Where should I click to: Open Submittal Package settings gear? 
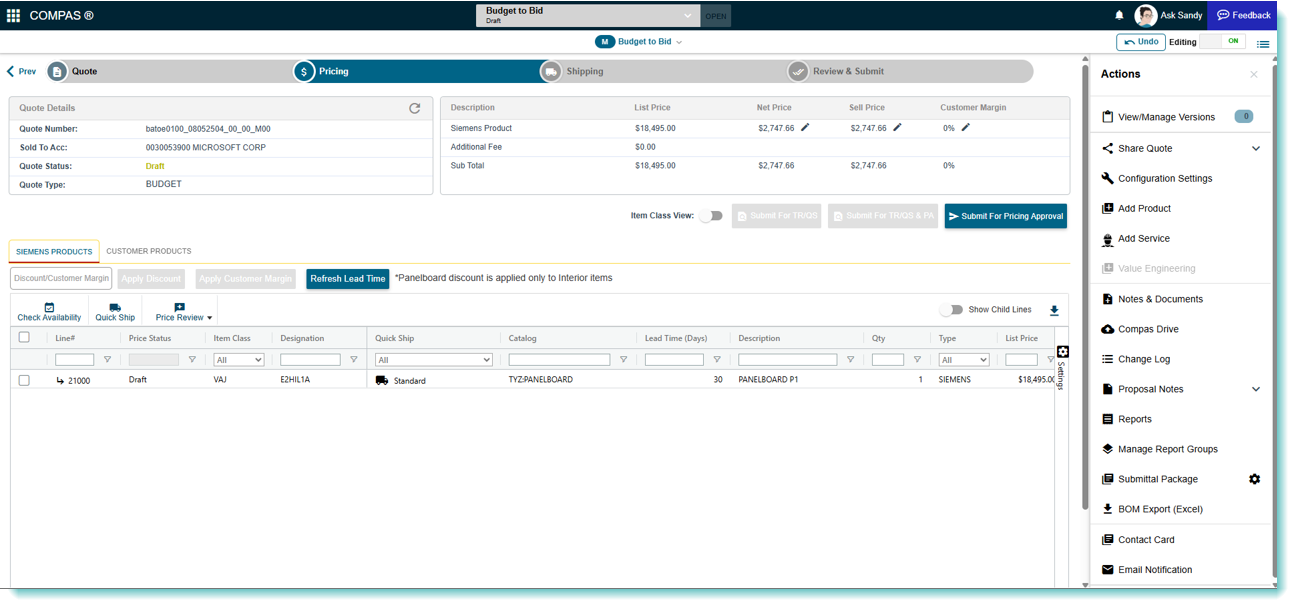pyautogui.click(x=1254, y=479)
